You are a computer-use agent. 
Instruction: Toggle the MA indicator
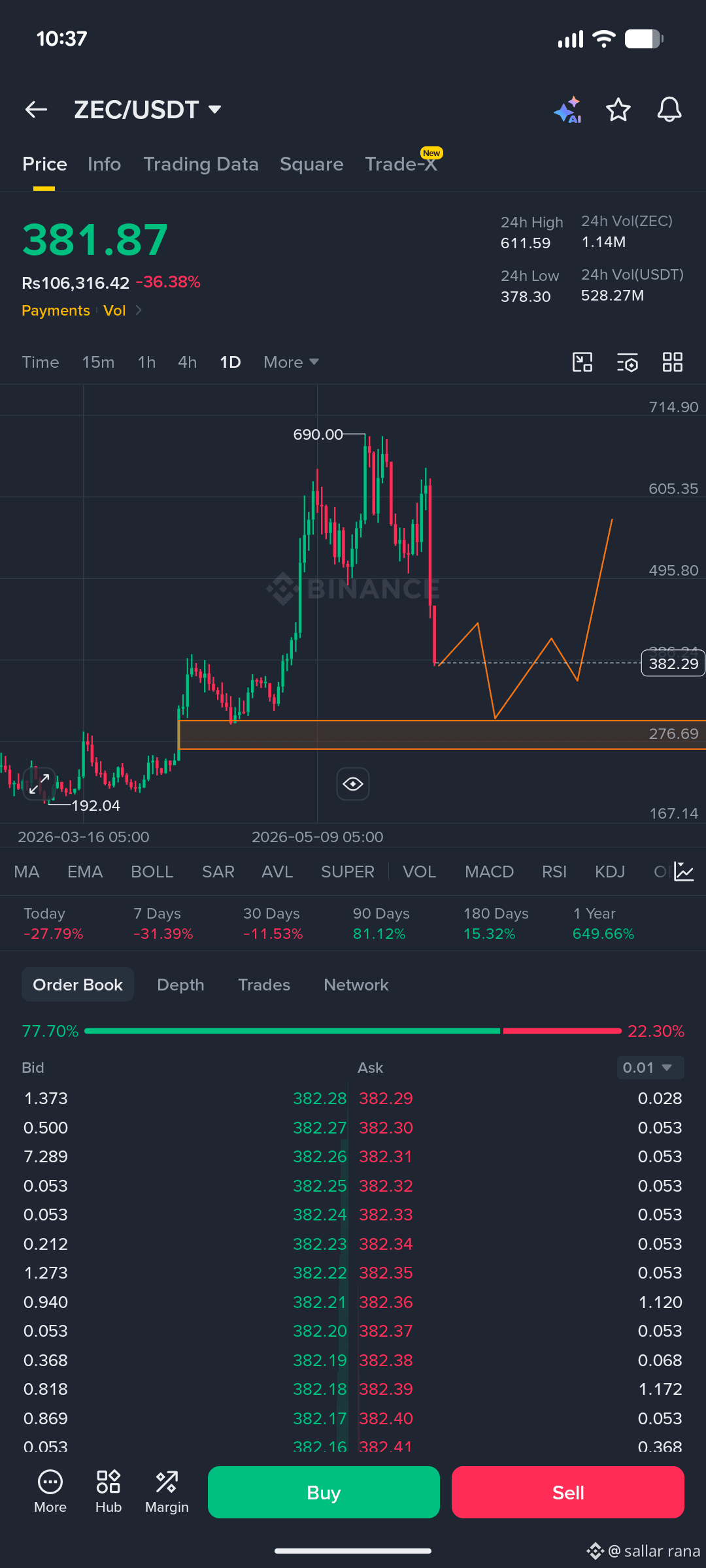27,872
